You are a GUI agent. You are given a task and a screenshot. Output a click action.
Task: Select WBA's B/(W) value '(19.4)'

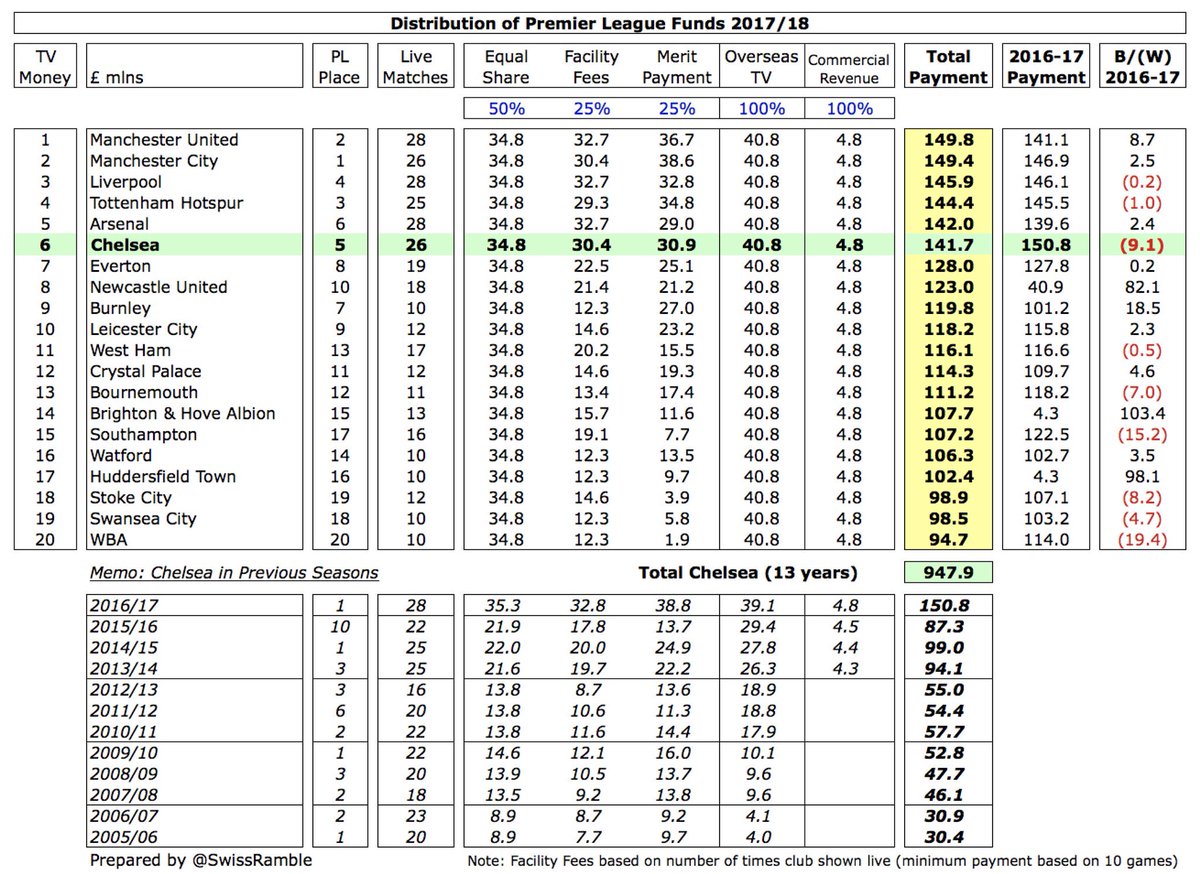coord(1140,539)
